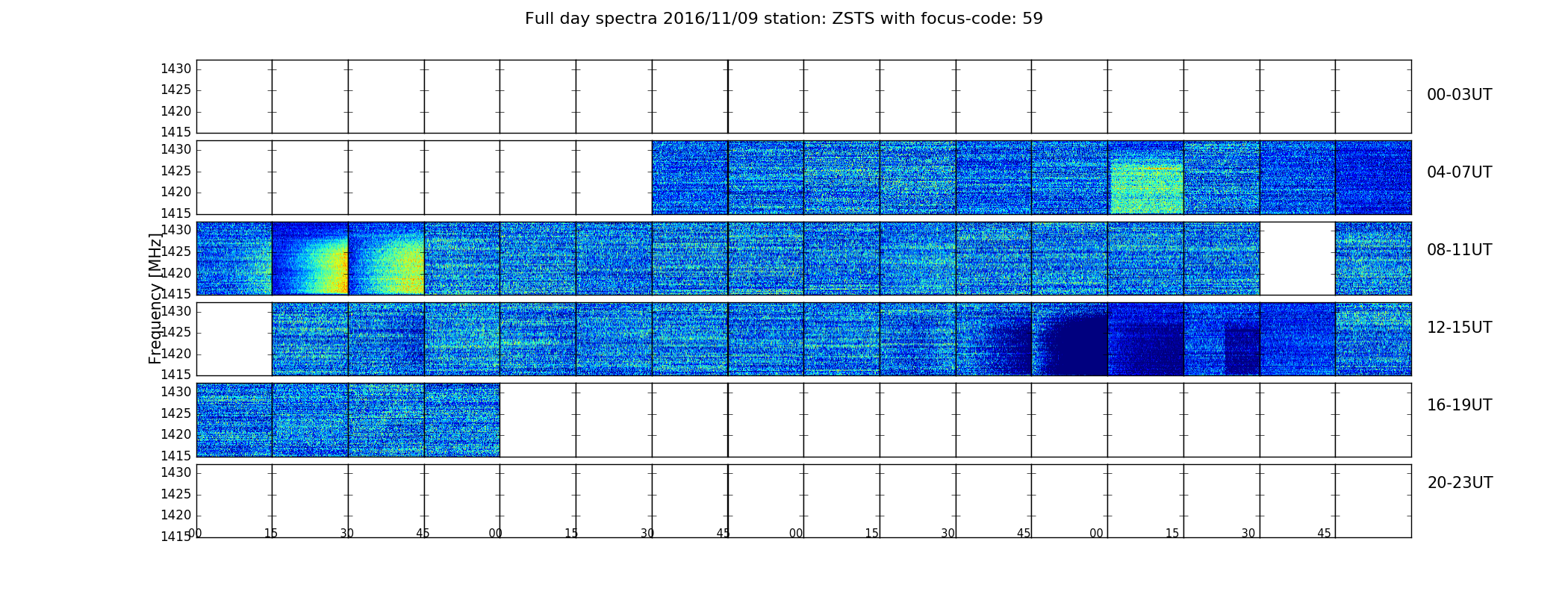Screen dimensions: 1568x597
Task: Click the 1430 tick in the 00-03UT row
Action: click(x=176, y=69)
